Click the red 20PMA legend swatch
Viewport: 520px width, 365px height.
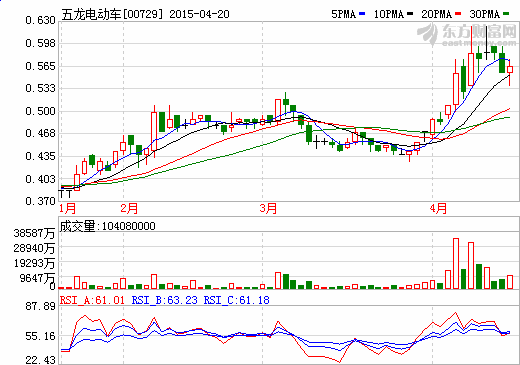(x=458, y=14)
